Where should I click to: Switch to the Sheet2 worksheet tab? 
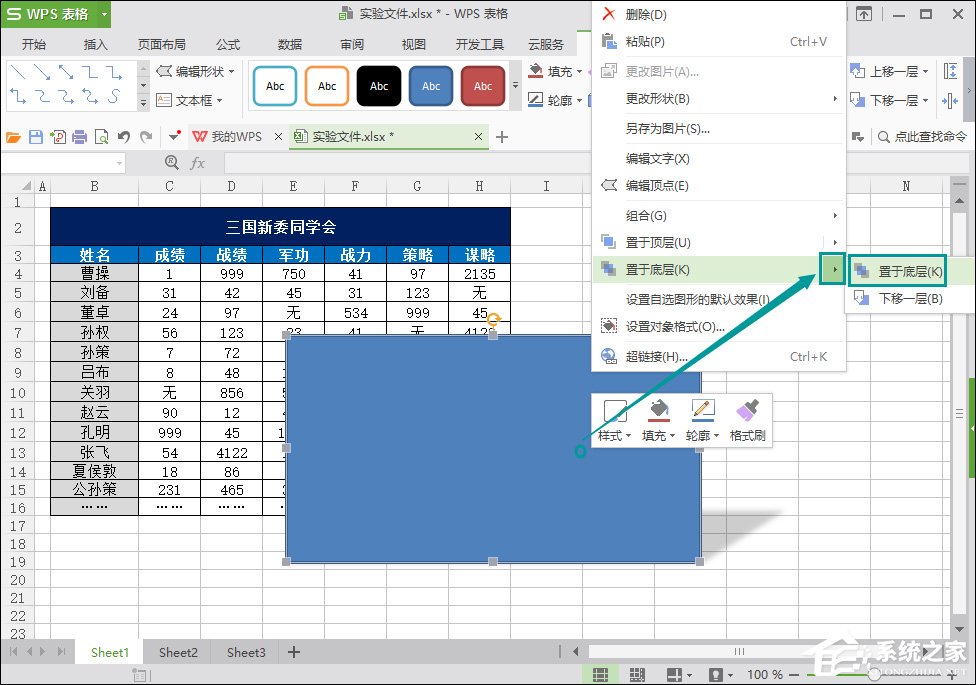[x=178, y=652]
